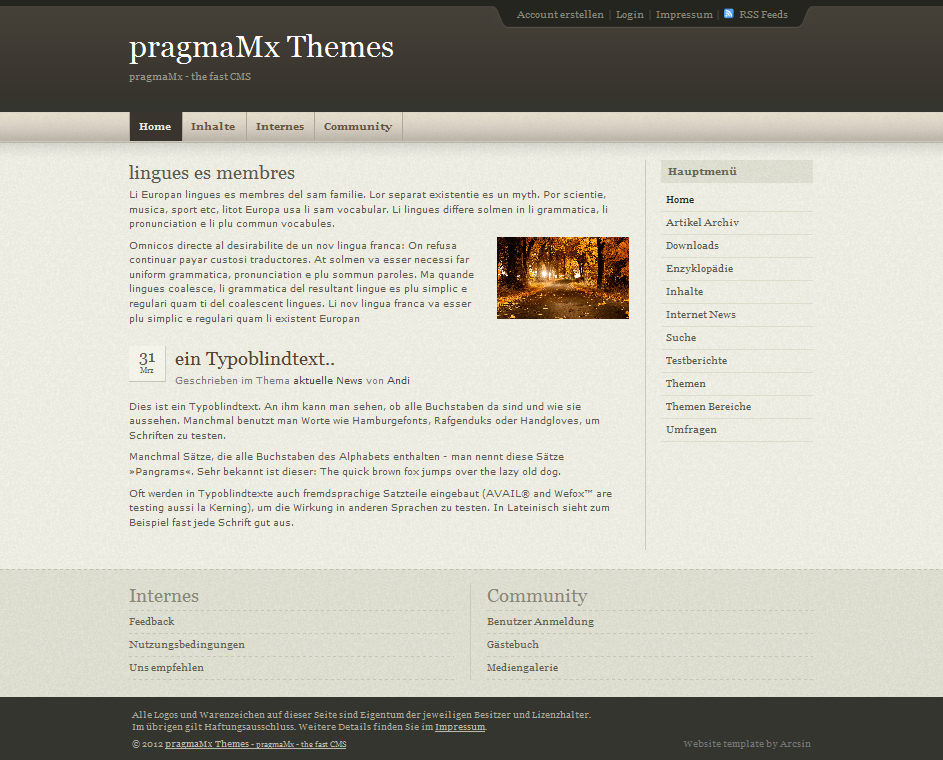
Task: Click the Community footer section heading
Action: pos(537,596)
